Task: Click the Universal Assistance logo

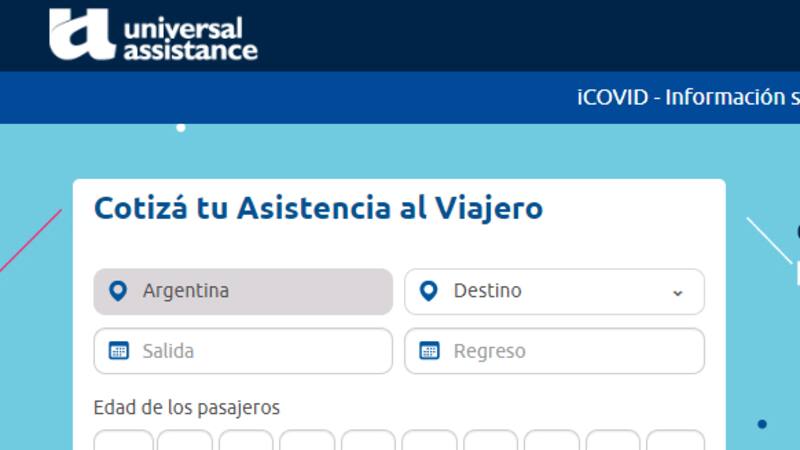Action: point(153,36)
